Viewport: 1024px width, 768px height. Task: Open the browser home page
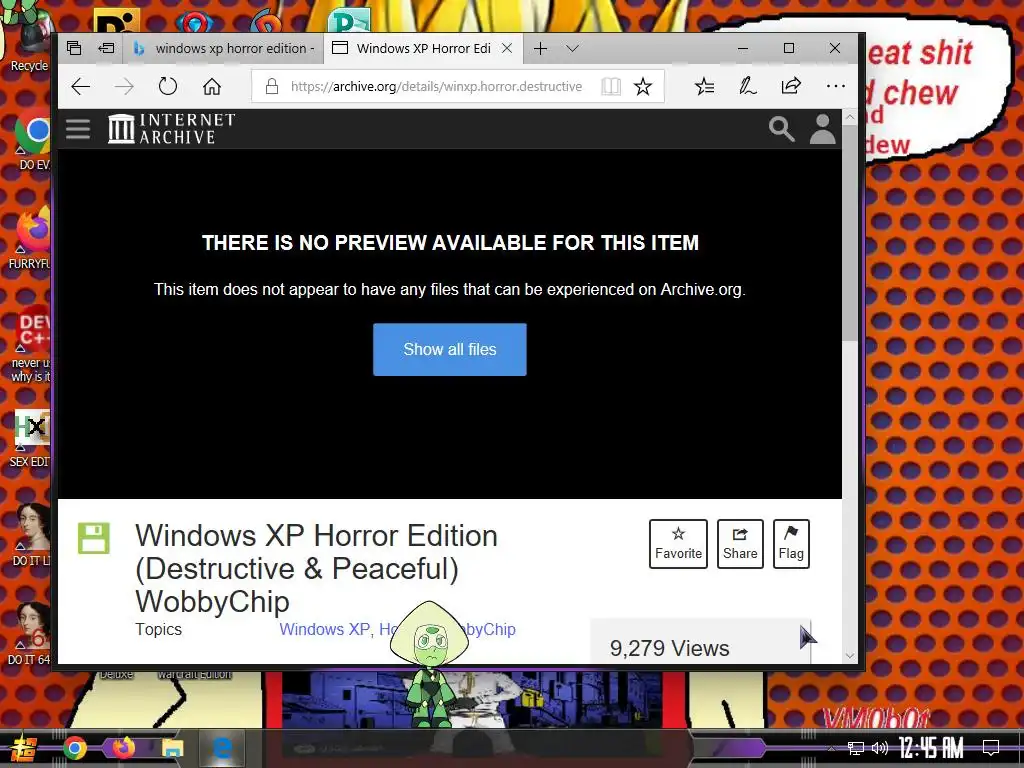(212, 86)
